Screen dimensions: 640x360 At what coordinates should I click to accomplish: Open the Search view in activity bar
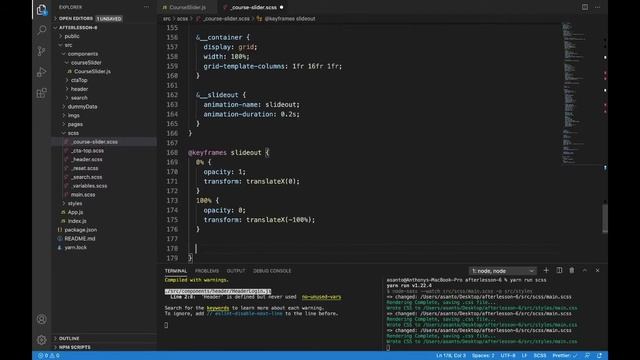(x=42, y=30)
